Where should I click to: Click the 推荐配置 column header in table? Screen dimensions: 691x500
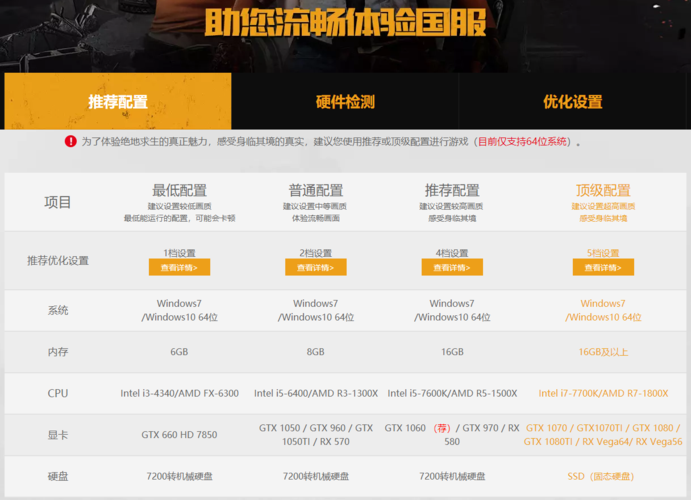tap(452, 190)
